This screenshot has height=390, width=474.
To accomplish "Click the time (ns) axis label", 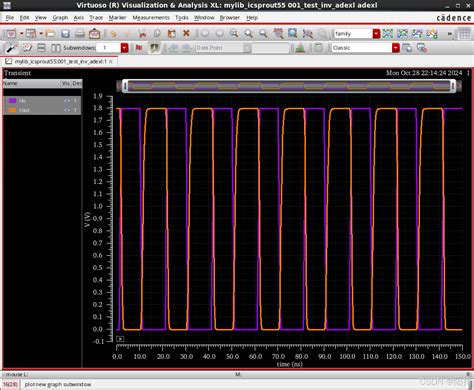I will click(x=289, y=364).
